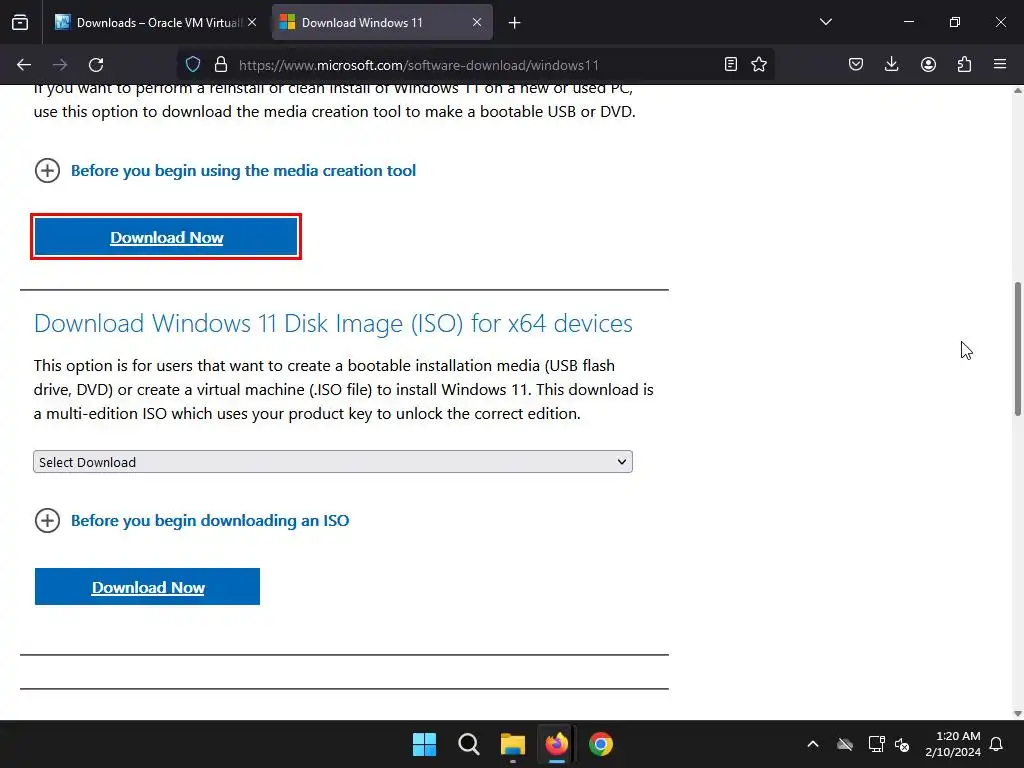This screenshot has height=768, width=1024.
Task: Show the list all tabs dropdown
Action: pyautogui.click(x=826, y=22)
